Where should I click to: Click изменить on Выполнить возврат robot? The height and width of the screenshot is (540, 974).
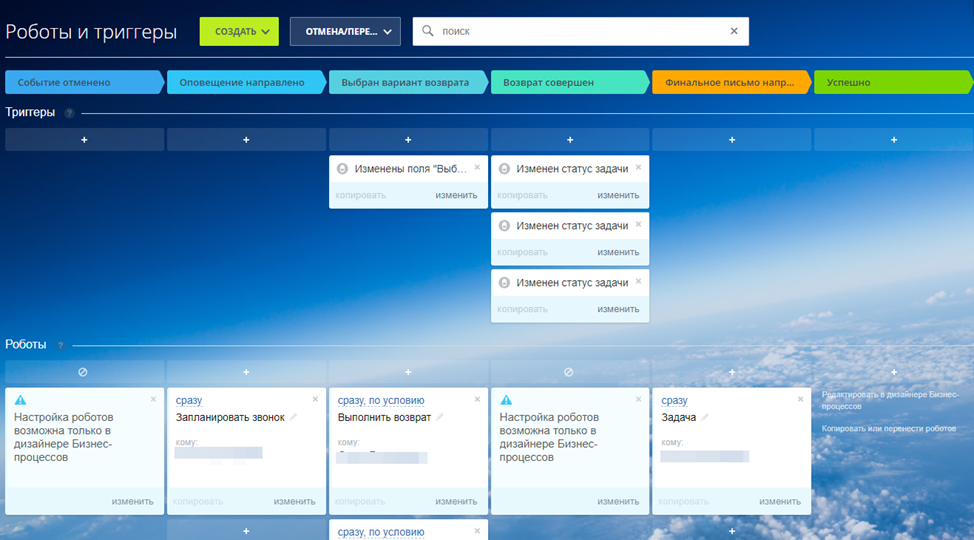point(456,501)
